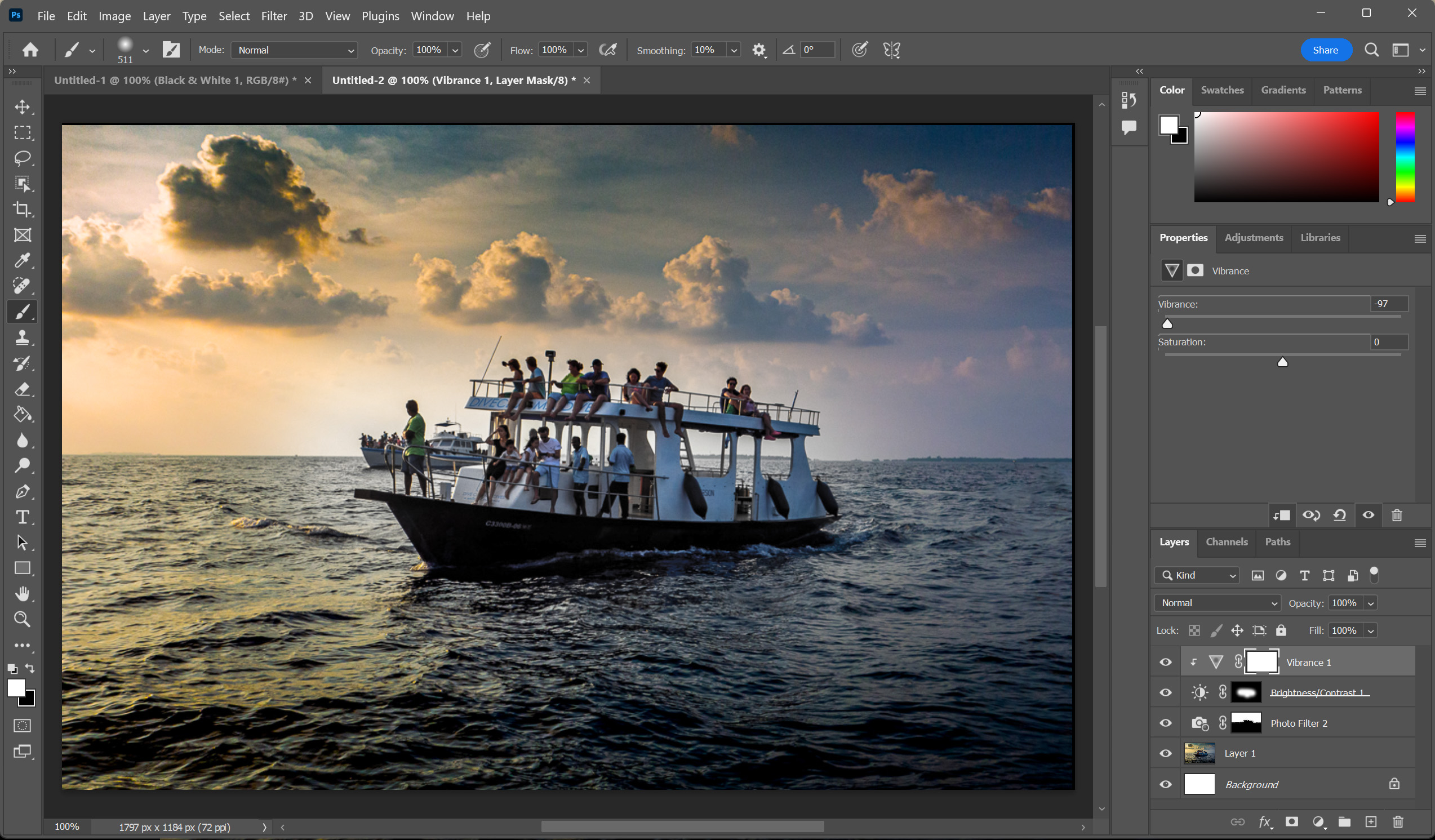
Task: Select the Horizontal Type tool
Action: 22,517
